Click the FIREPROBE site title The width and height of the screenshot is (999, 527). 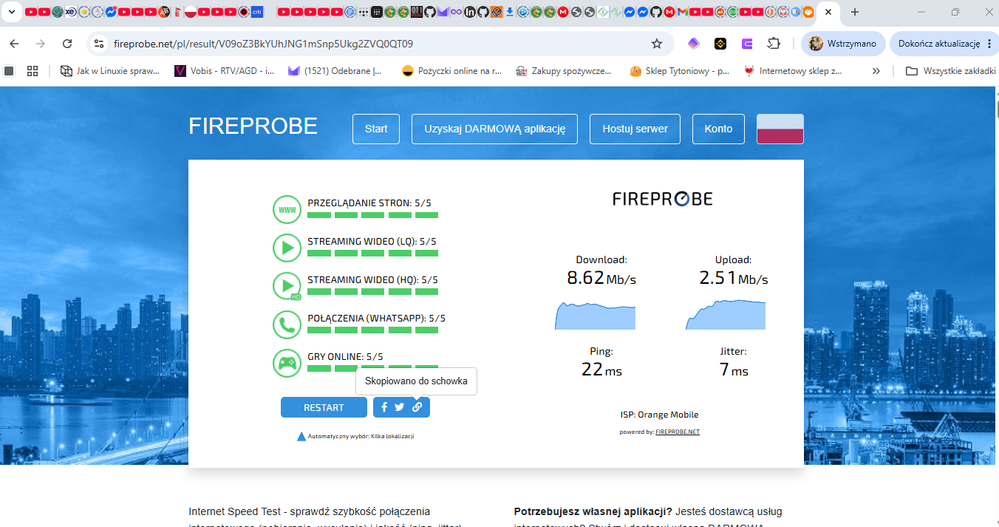[253, 126]
